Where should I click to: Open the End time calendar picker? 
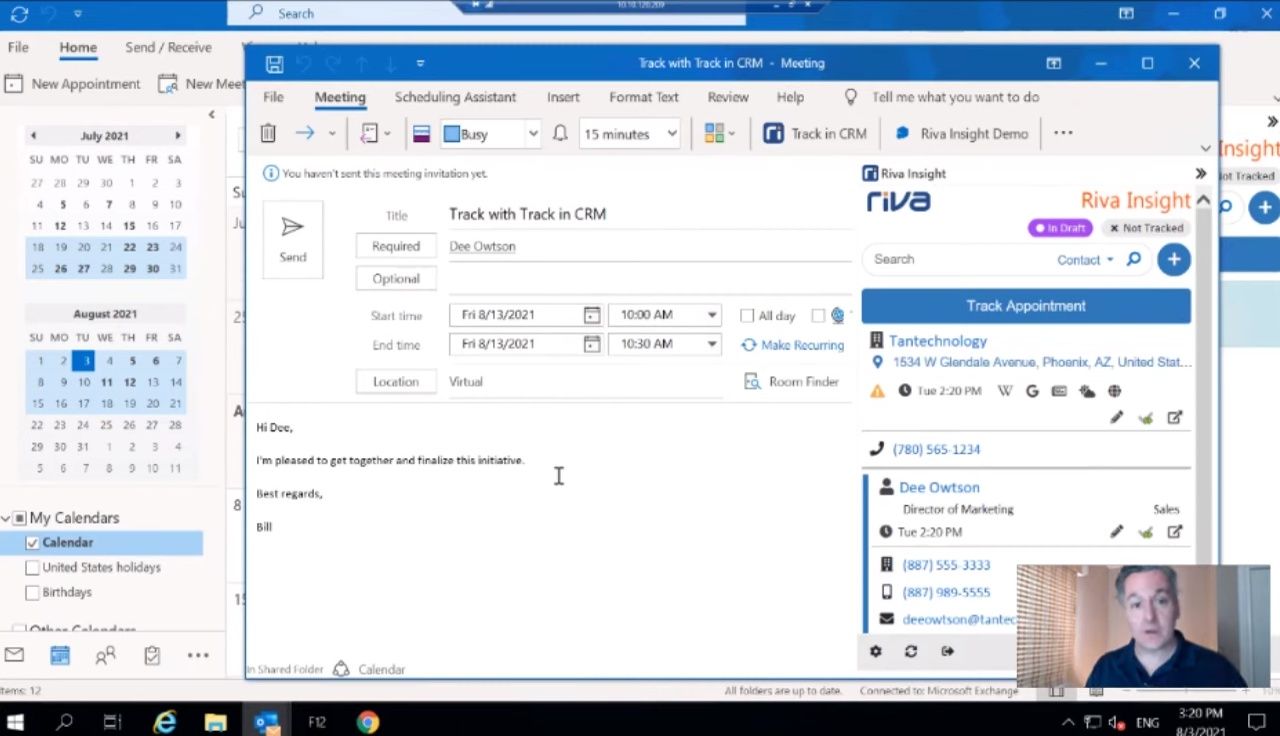click(x=592, y=344)
